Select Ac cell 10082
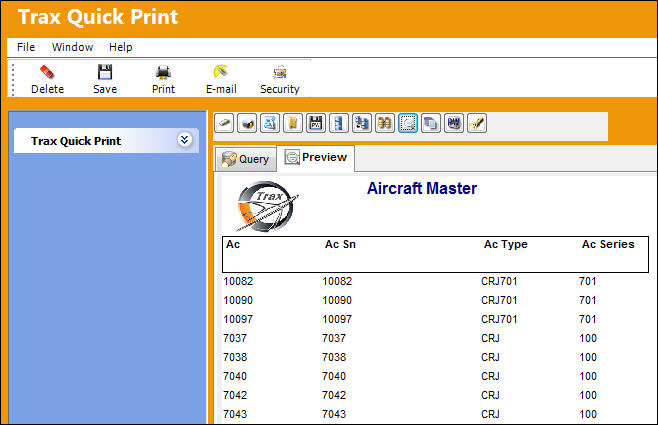Image resolution: width=658 pixels, height=425 pixels. click(238, 281)
